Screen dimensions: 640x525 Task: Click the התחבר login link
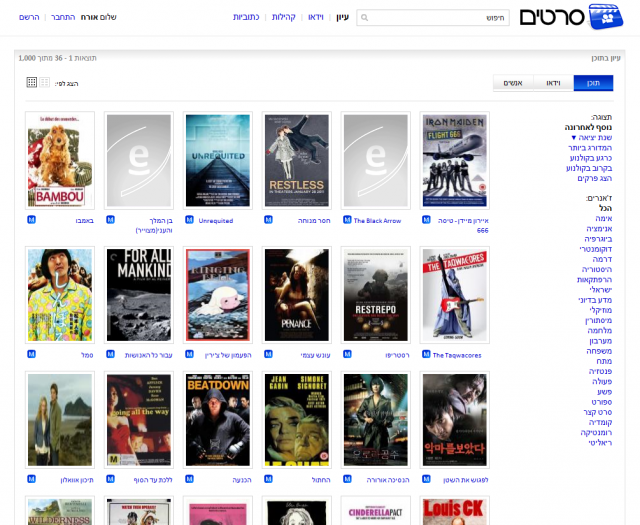pos(63,17)
